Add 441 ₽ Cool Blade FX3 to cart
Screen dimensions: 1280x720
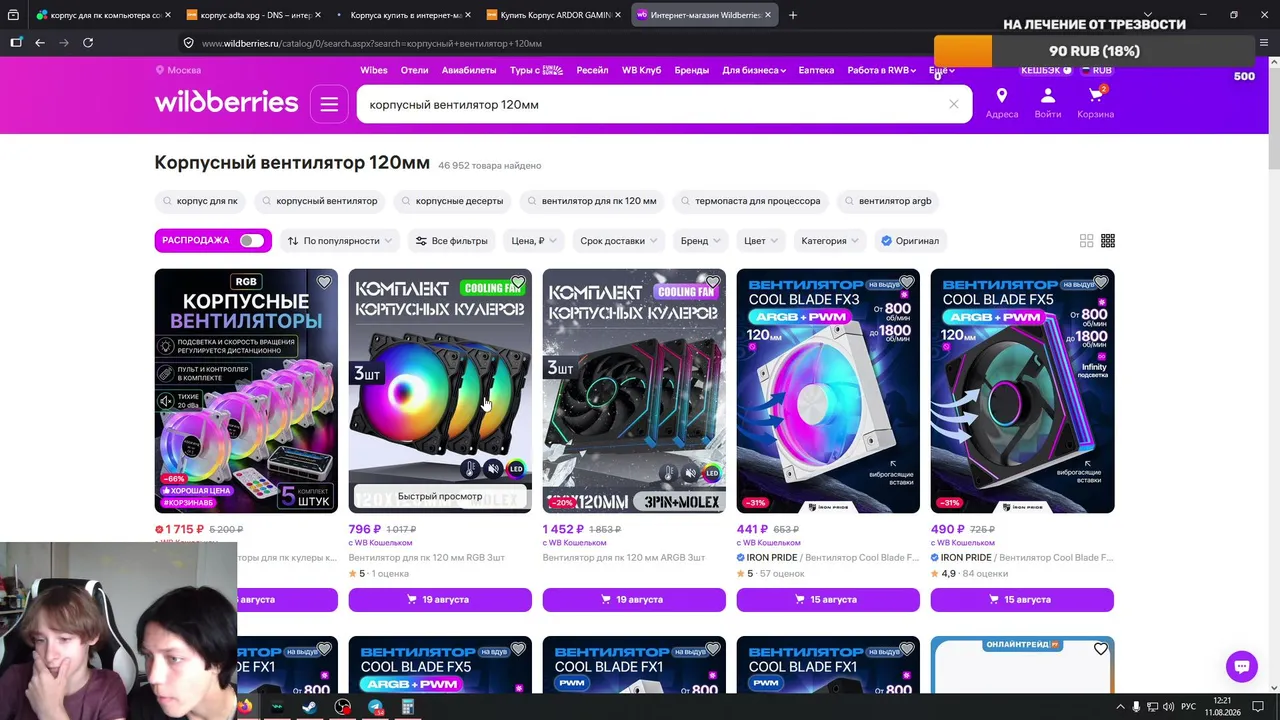point(828,599)
